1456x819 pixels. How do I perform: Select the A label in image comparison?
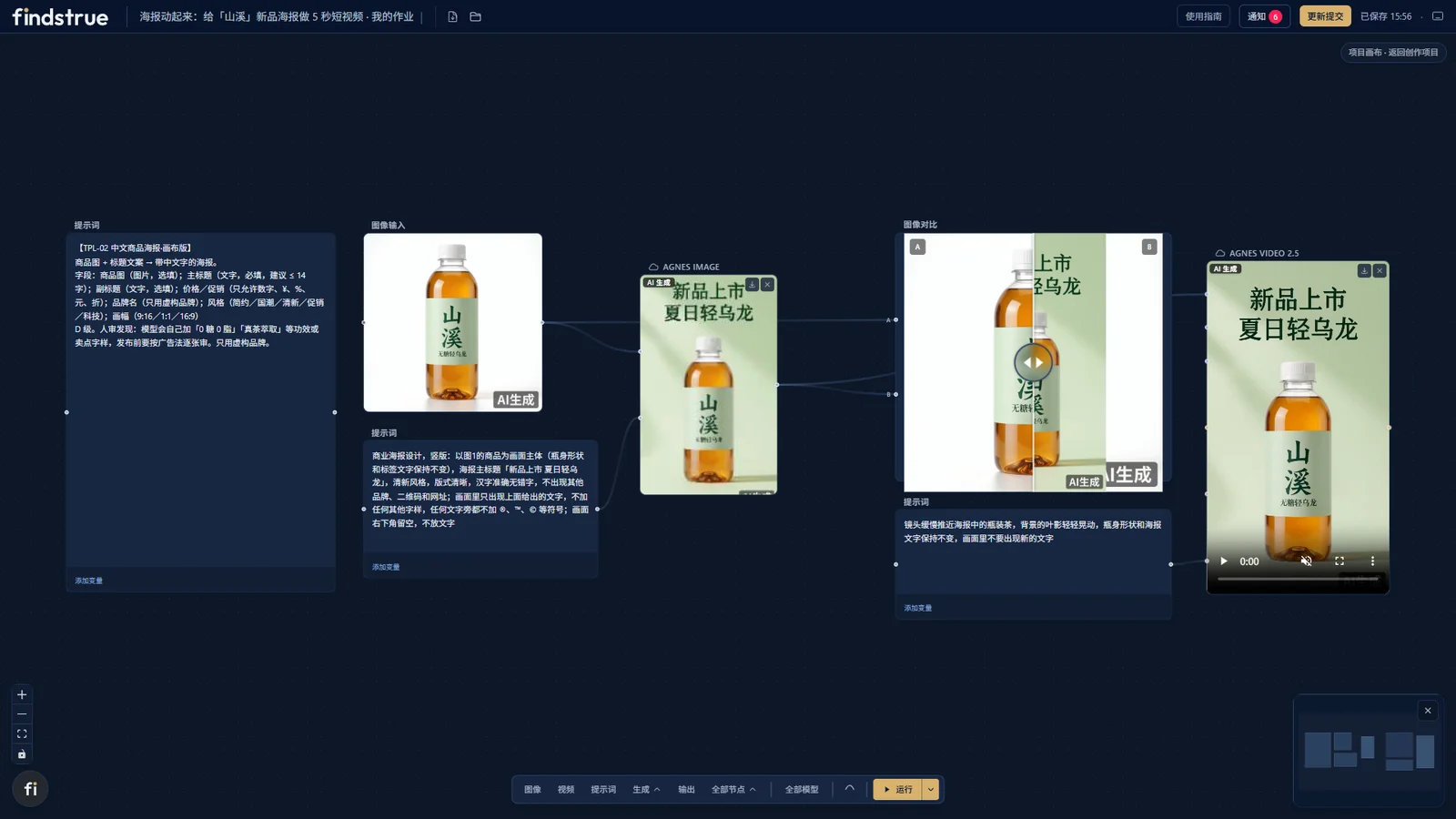click(x=917, y=247)
